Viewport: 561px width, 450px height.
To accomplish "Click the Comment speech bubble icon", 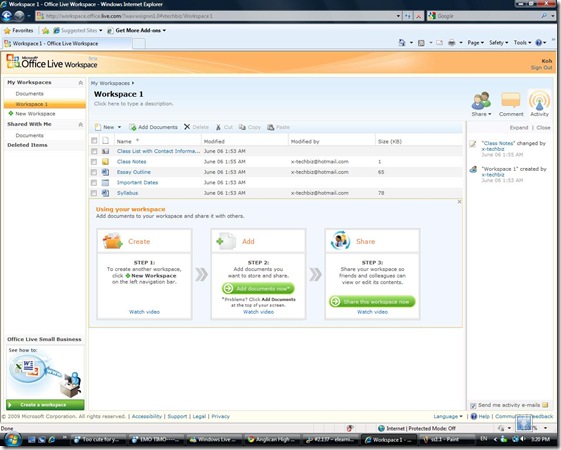I will pyautogui.click(x=511, y=100).
